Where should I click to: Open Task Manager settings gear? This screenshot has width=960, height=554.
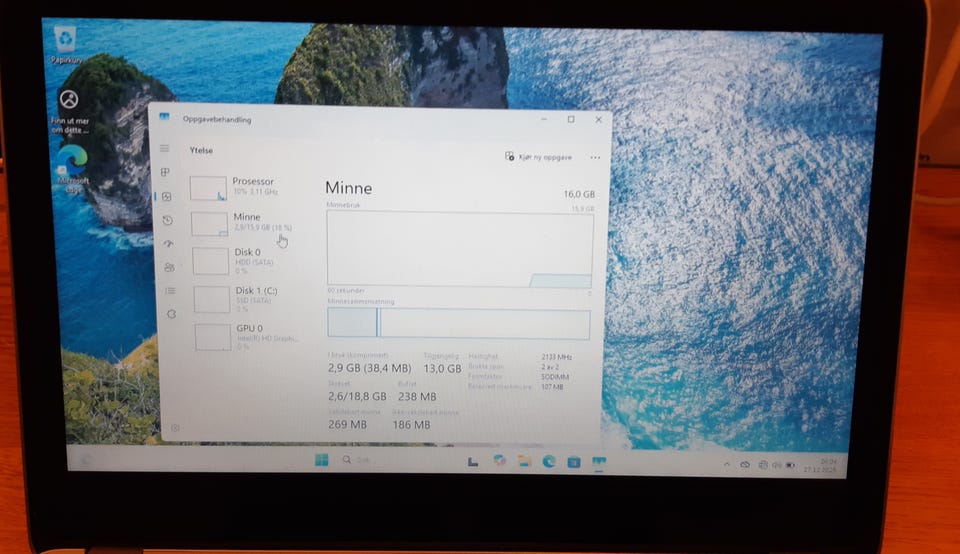pyautogui.click(x=175, y=428)
